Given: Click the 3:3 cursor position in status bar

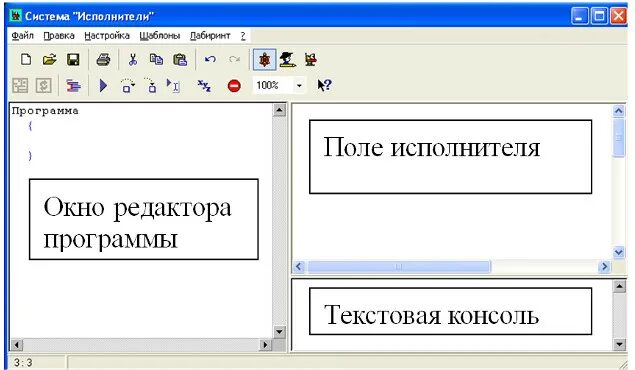Looking at the screenshot, I should pyautogui.click(x=23, y=362).
